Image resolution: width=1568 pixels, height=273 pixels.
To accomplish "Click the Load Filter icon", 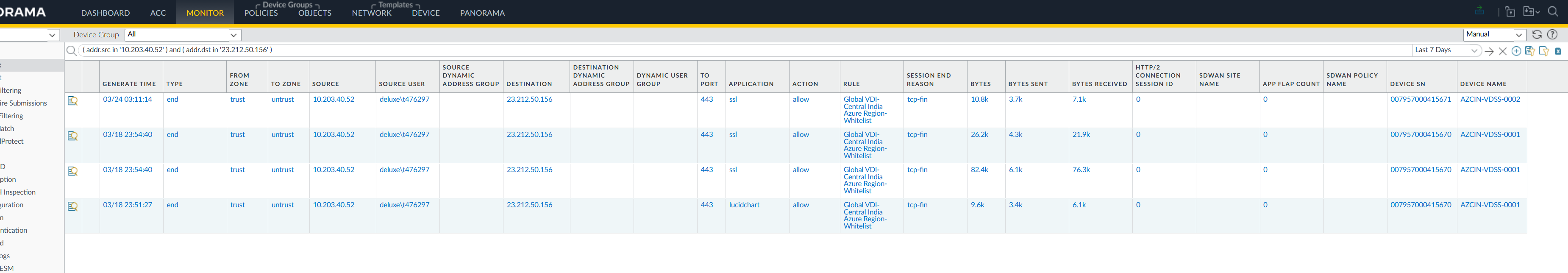I will pyautogui.click(x=1544, y=51).
